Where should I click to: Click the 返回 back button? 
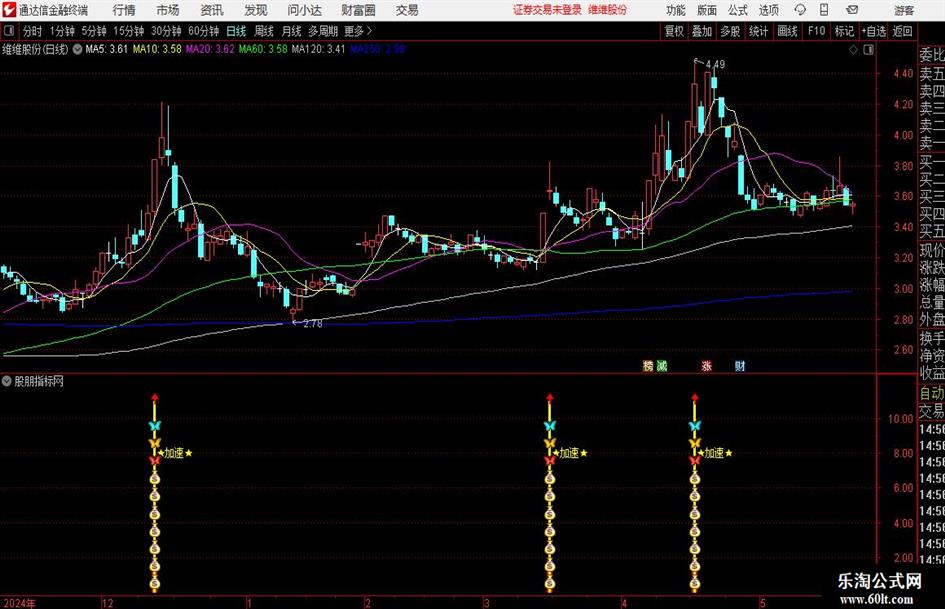click(x=902, y=31)
